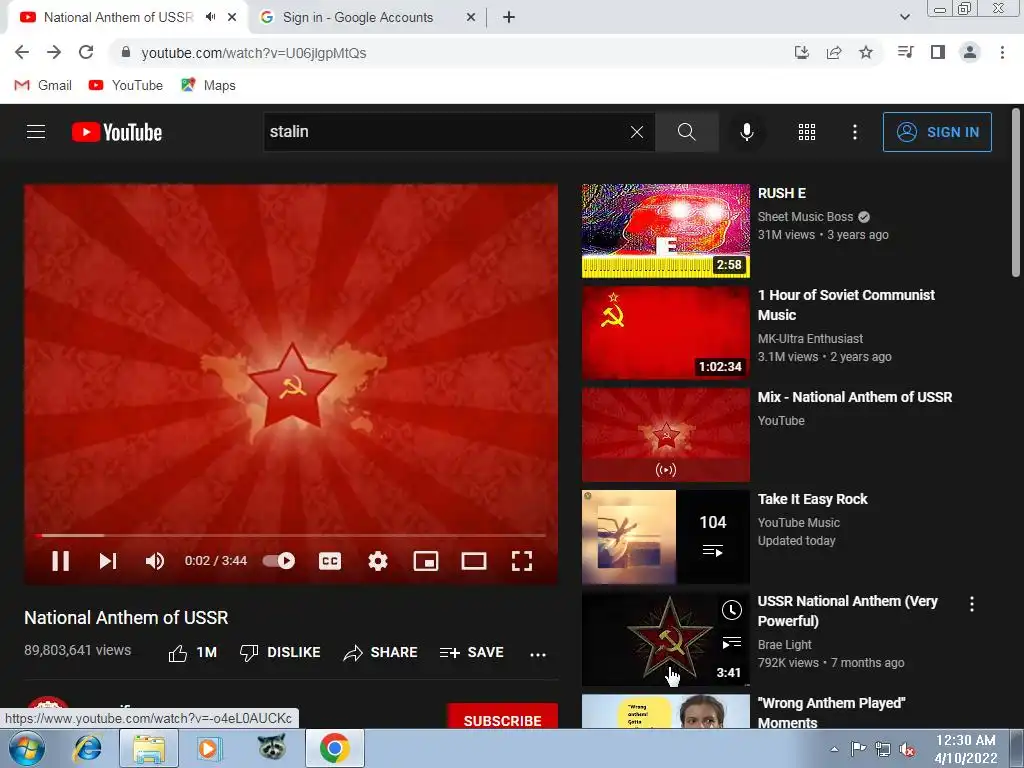The height and width of the screenshot is (768, 1024).
Task: Pause the video playback
Action: 60,561
